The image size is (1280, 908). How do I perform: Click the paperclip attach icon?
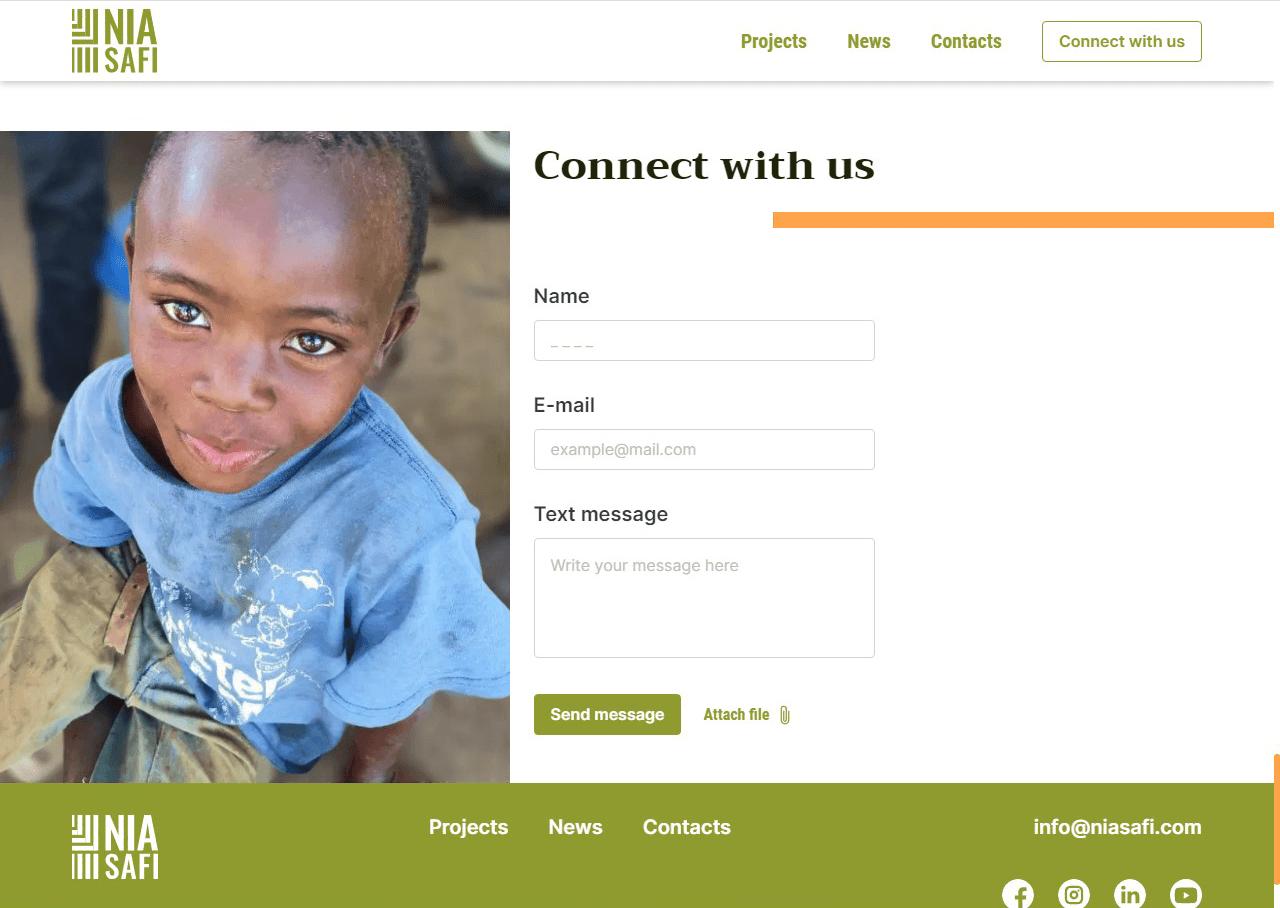tap(784, 715)
